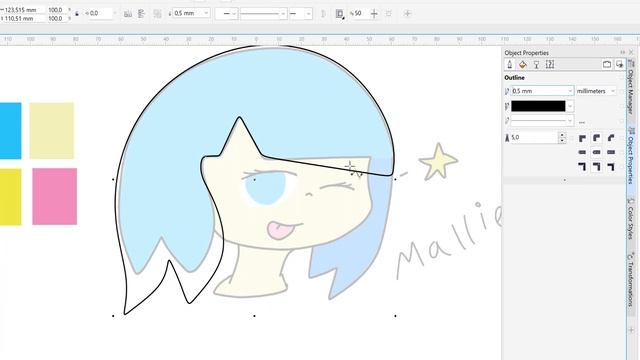Click the cyan color rectangle on canvas

coord(11,131)
